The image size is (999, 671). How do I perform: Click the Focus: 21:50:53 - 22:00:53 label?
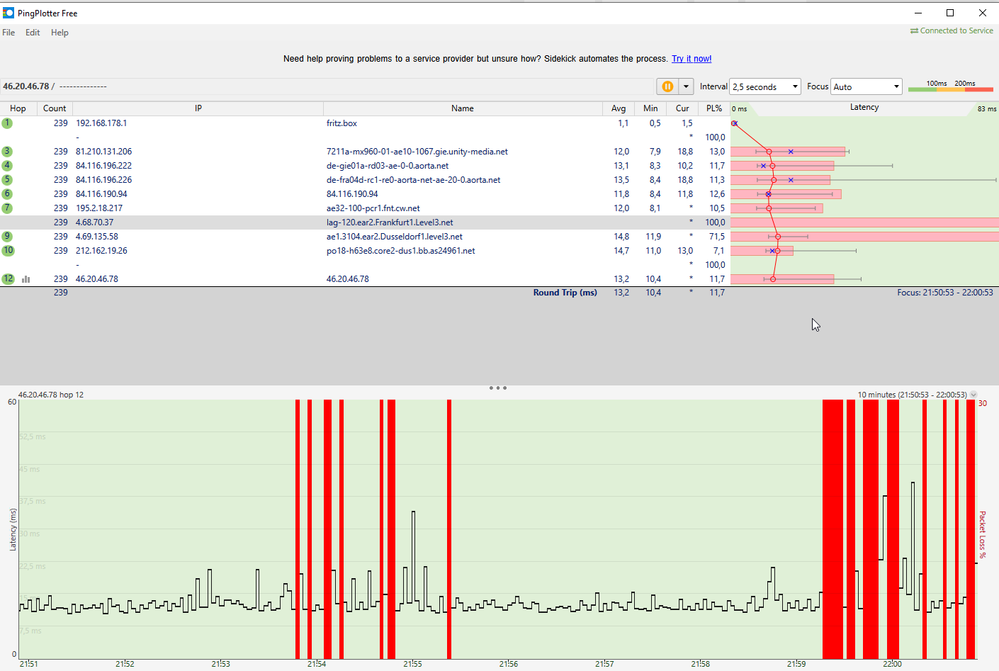[945, 292]
